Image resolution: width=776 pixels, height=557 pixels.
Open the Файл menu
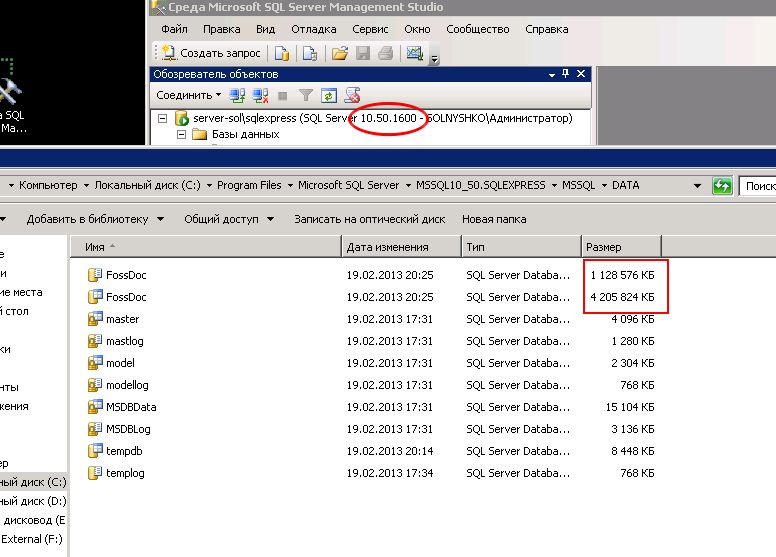tap(174, 29)
